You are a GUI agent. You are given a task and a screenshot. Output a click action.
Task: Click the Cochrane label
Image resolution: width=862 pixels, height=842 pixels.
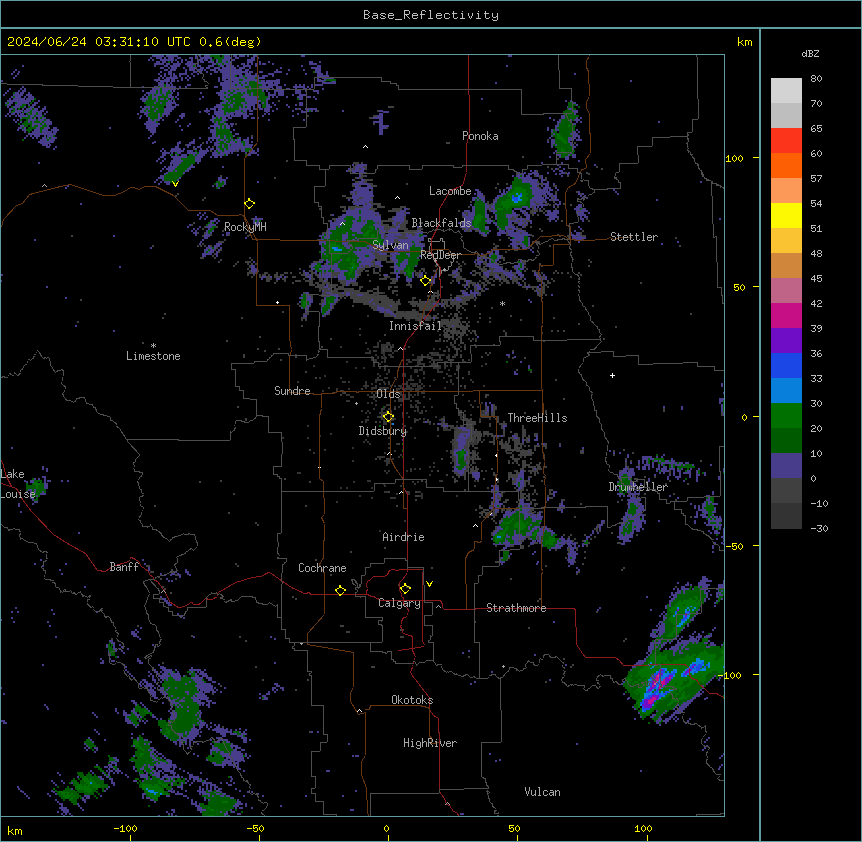pyautogui.click(x=322, y=568)
